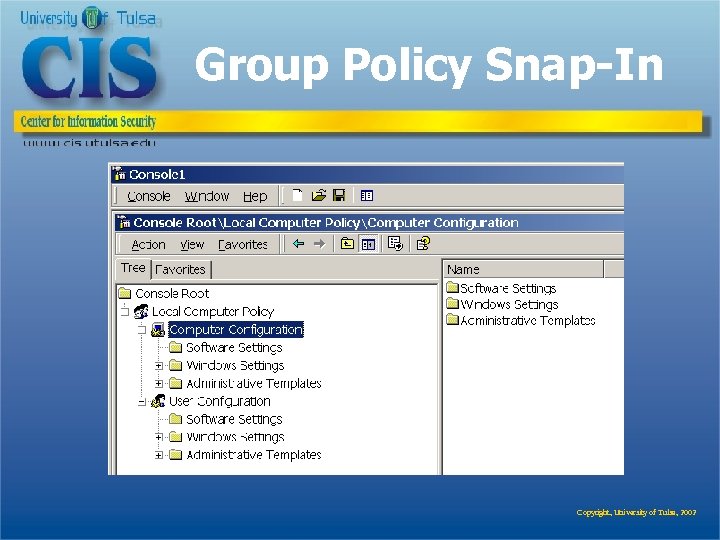
Task: Click Administrative Templates folder icon in Name pane
Action: tap(453, 320)
